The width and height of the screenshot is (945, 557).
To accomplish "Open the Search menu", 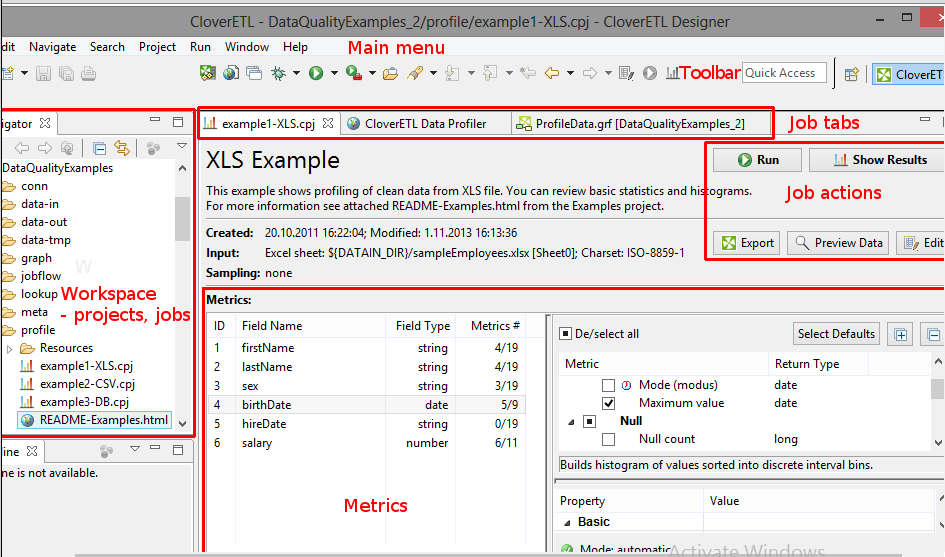I will [x=107, y=47].
